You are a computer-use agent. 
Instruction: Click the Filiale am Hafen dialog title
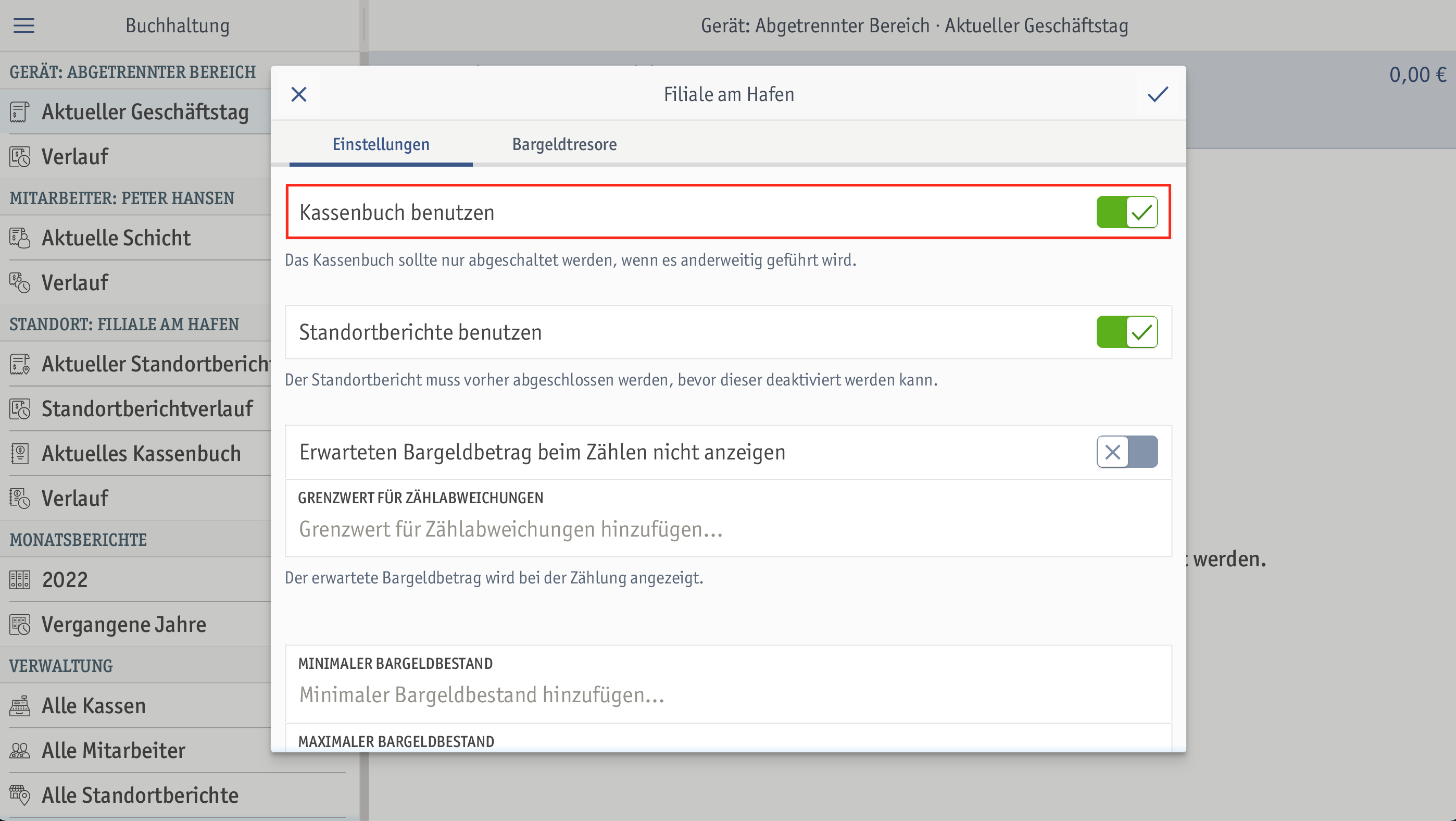click(729, 94)
